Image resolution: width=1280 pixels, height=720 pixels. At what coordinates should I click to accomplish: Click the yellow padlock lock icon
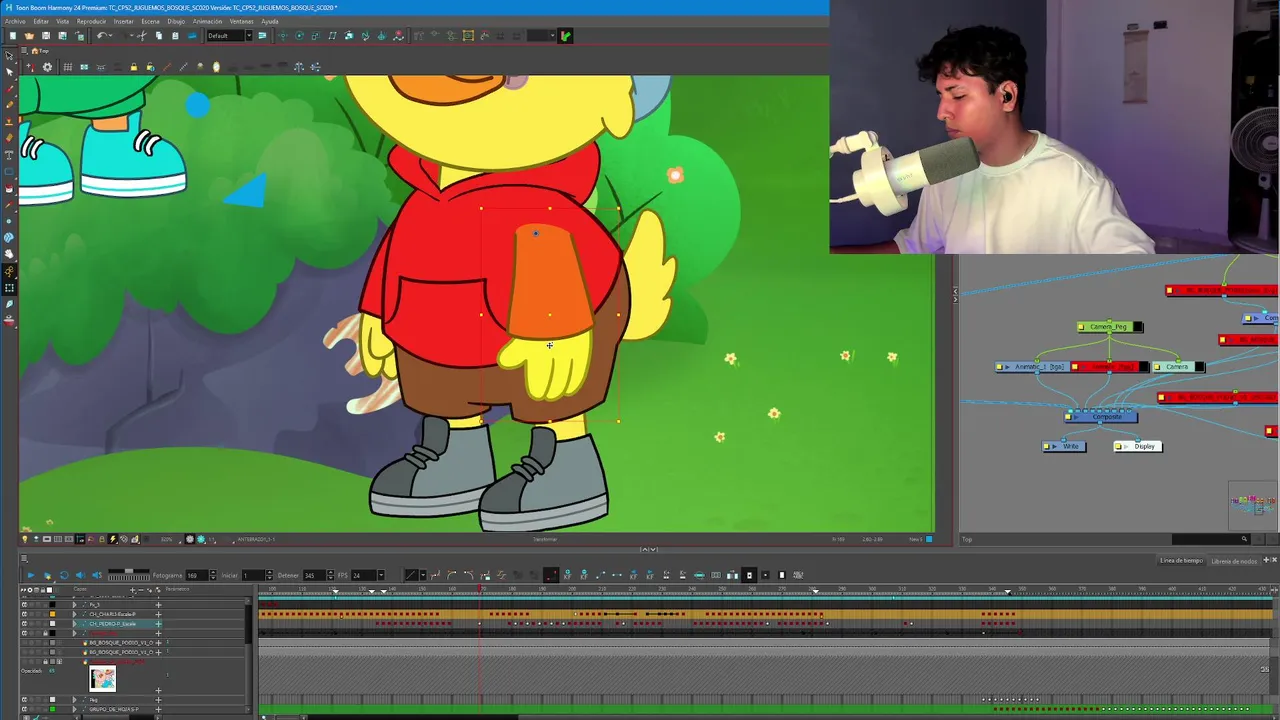[x=133, y=67]
